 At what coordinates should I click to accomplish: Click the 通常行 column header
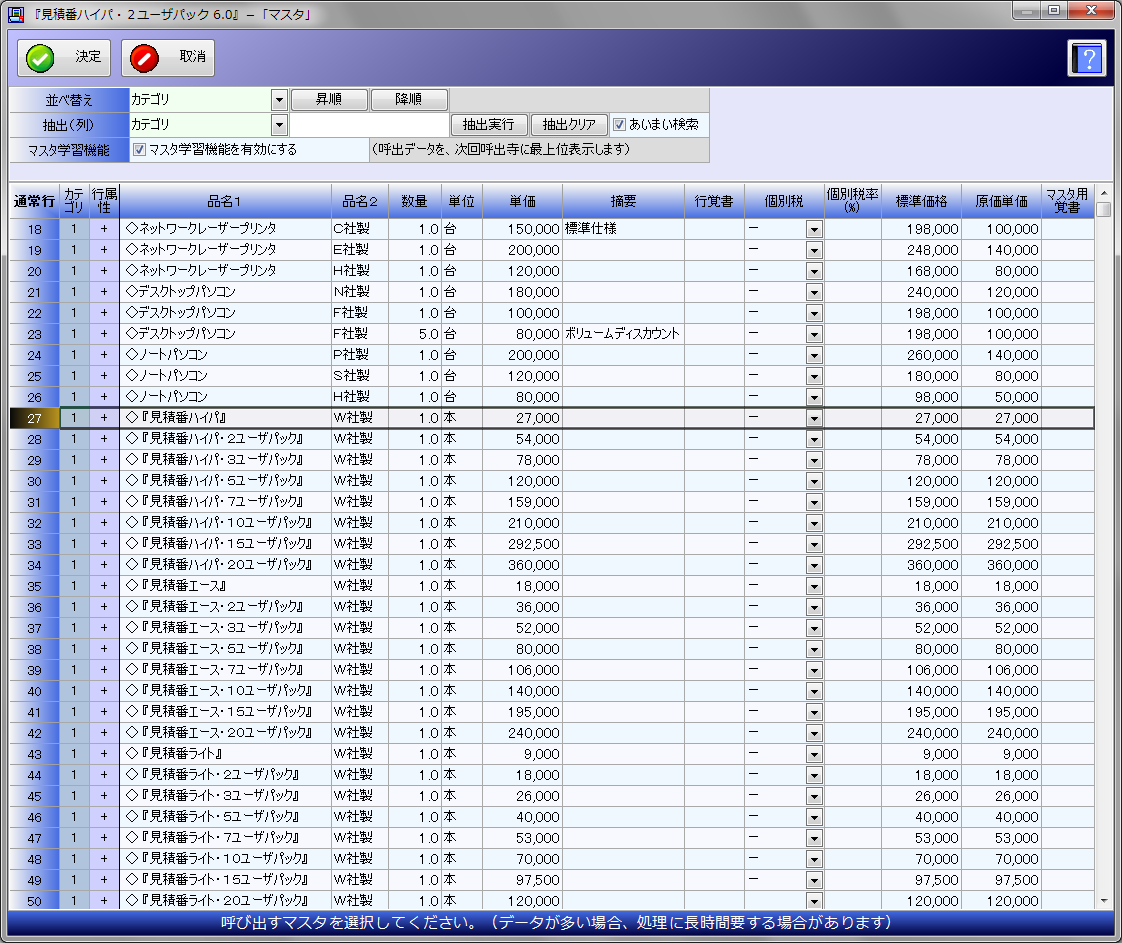coord(34,201)
